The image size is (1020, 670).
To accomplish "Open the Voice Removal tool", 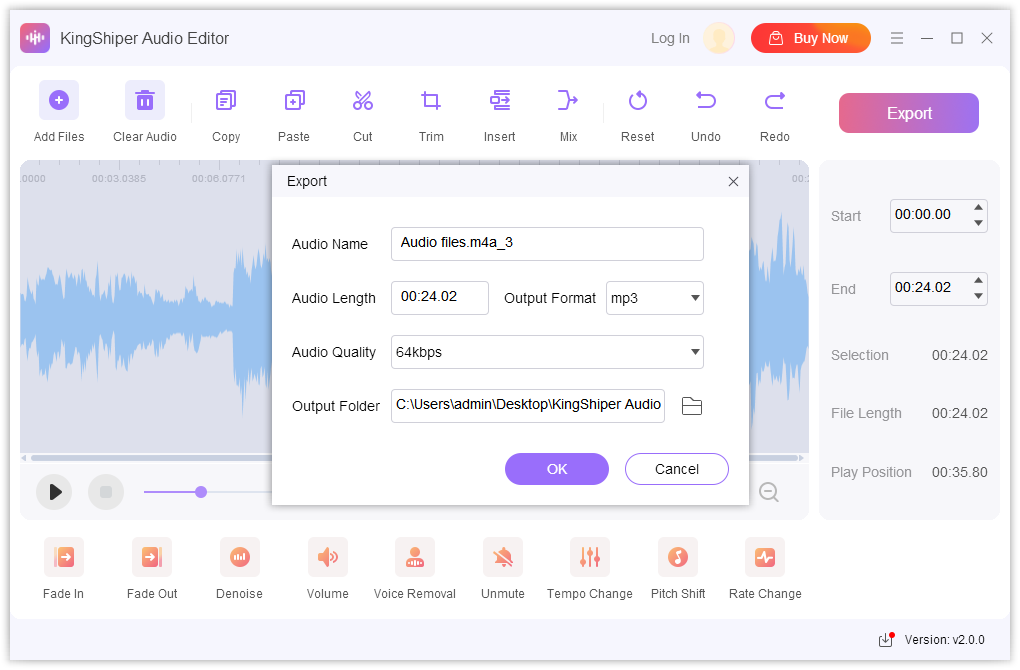I will 414,557.
